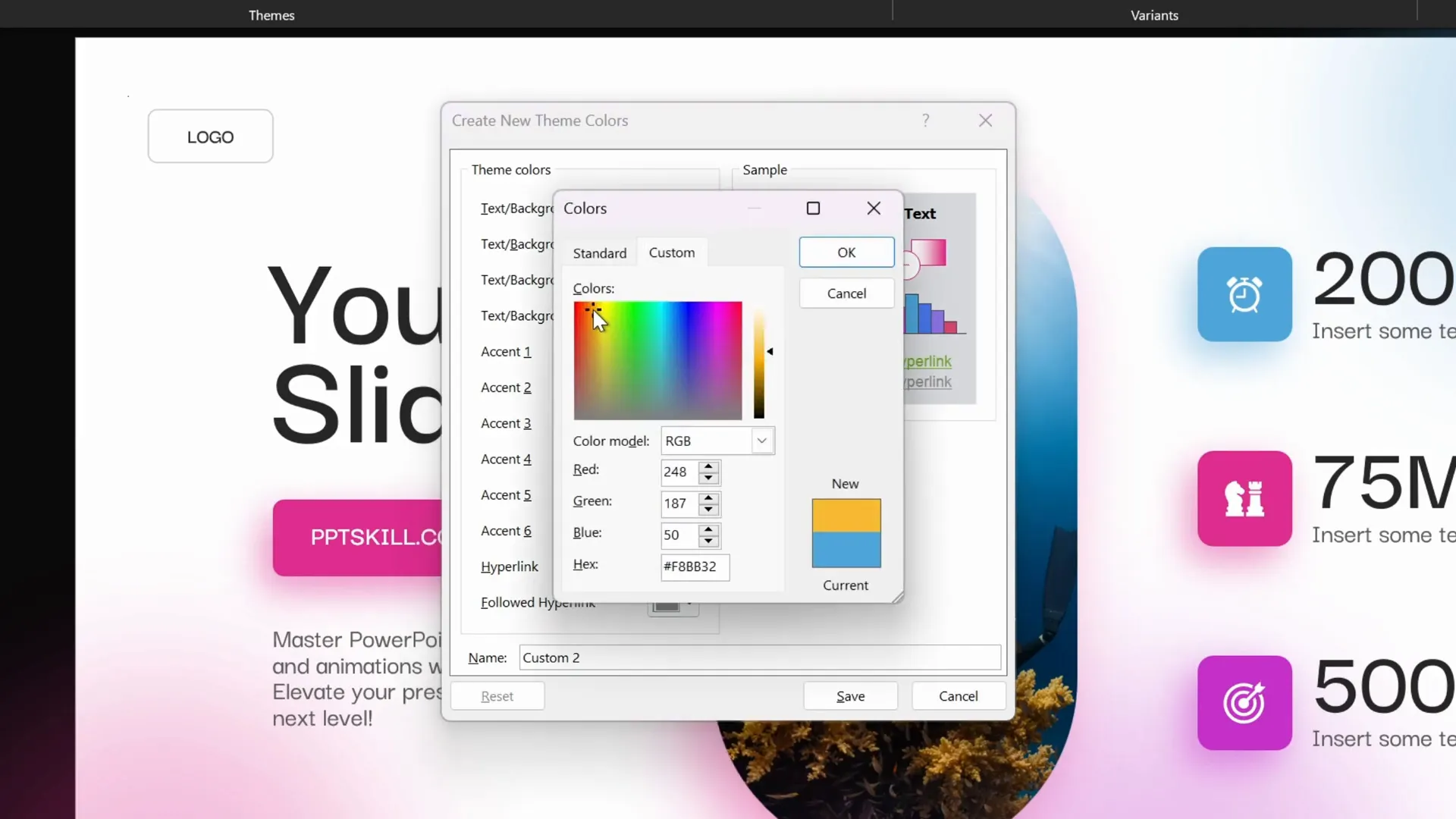Cancel the Create New Theme Colors dialog

pyautogui.click(x=958, y=696)
